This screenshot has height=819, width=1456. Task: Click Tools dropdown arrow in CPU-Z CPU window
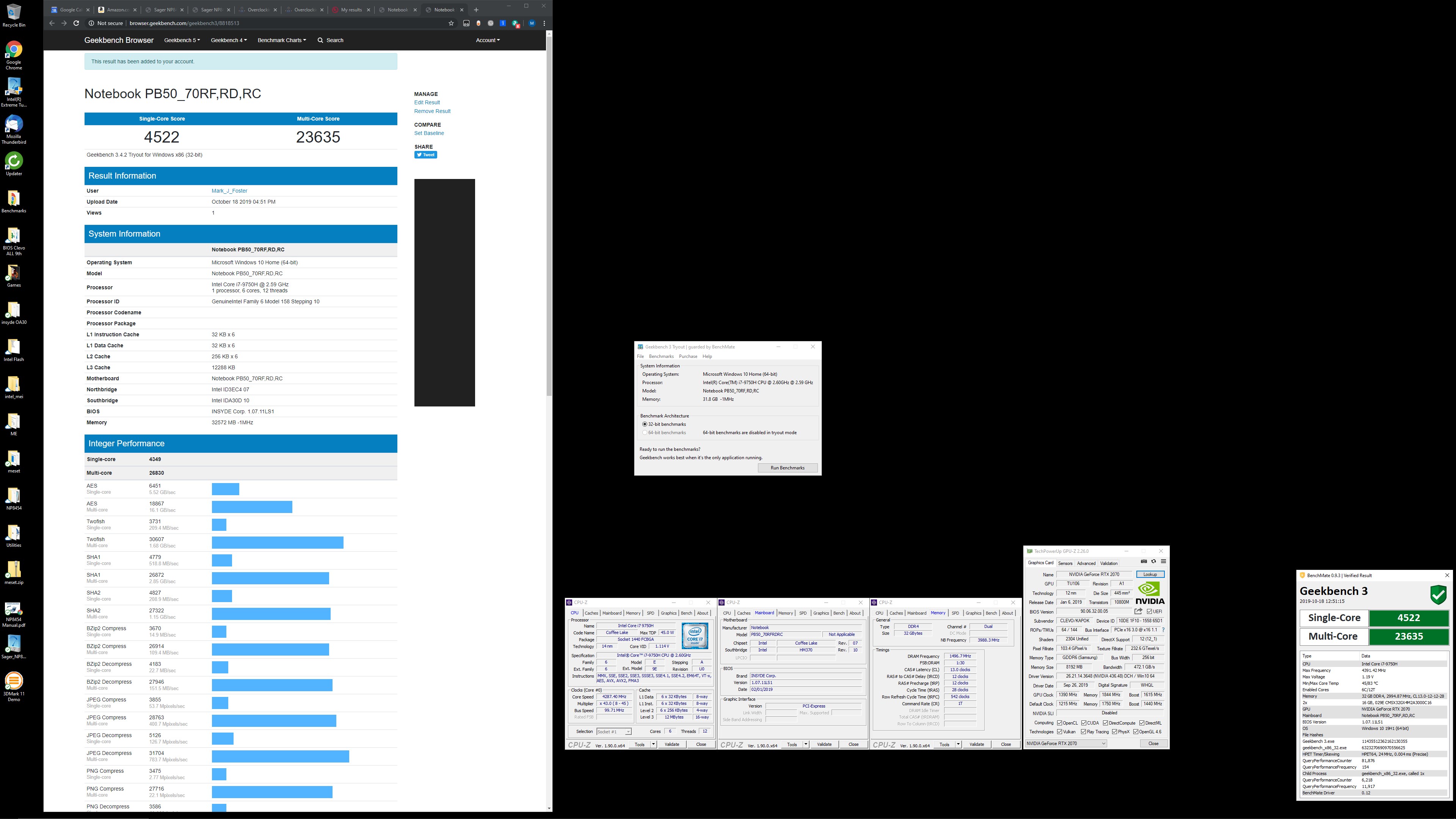[653, 744]
